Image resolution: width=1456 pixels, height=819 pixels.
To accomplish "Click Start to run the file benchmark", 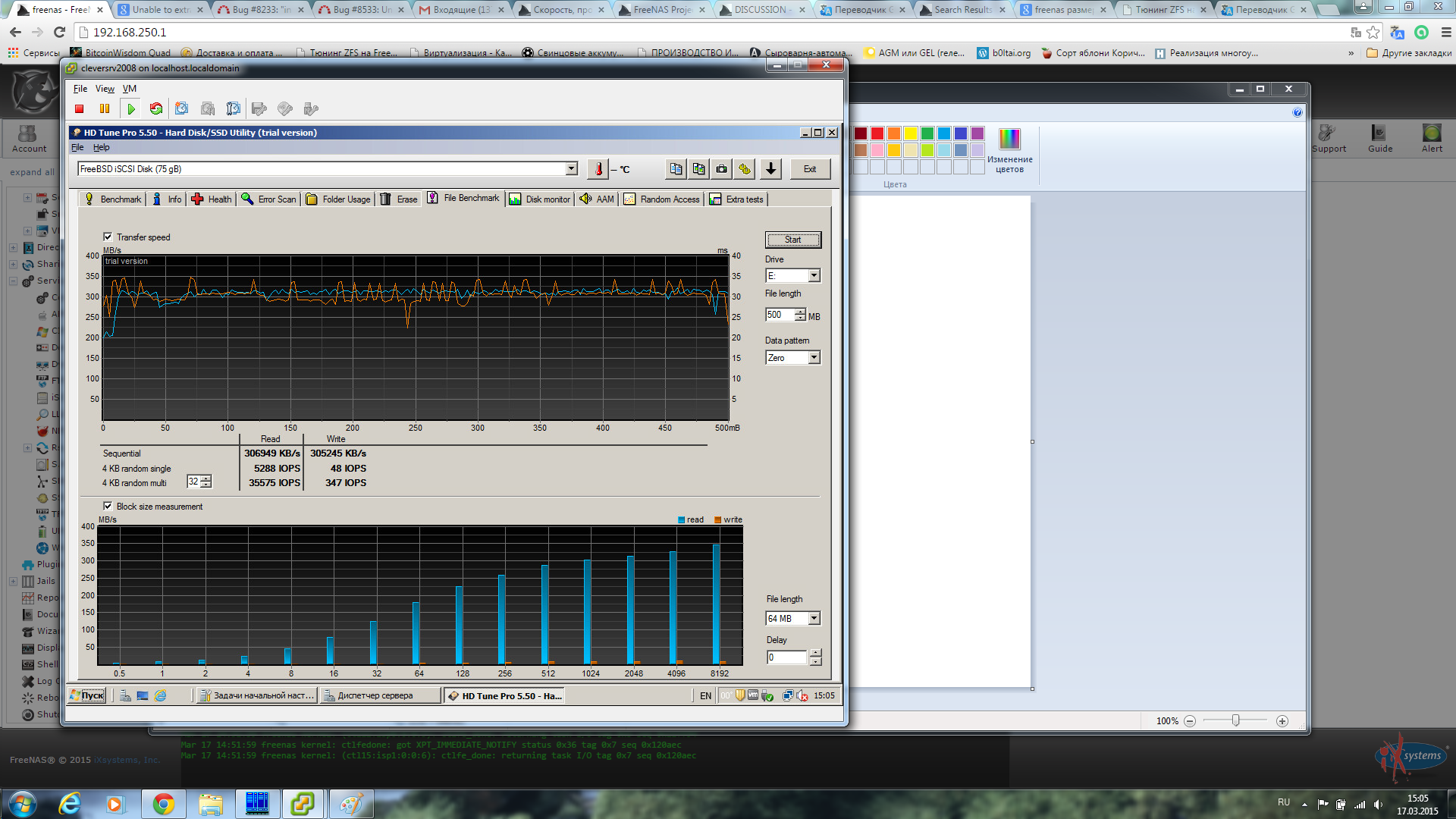I will point(792,240).
